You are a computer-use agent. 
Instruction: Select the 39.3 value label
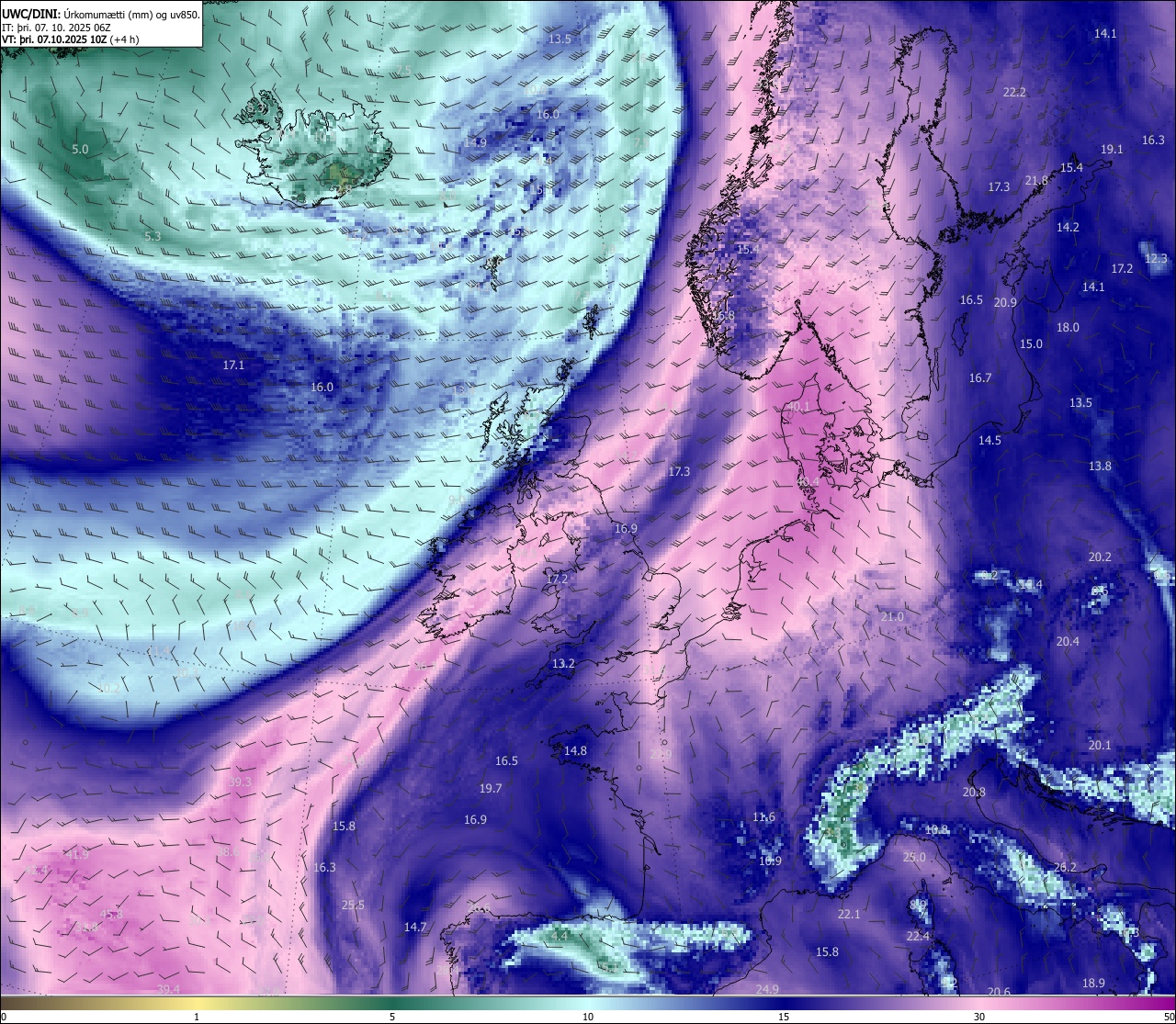coord(240,782)
